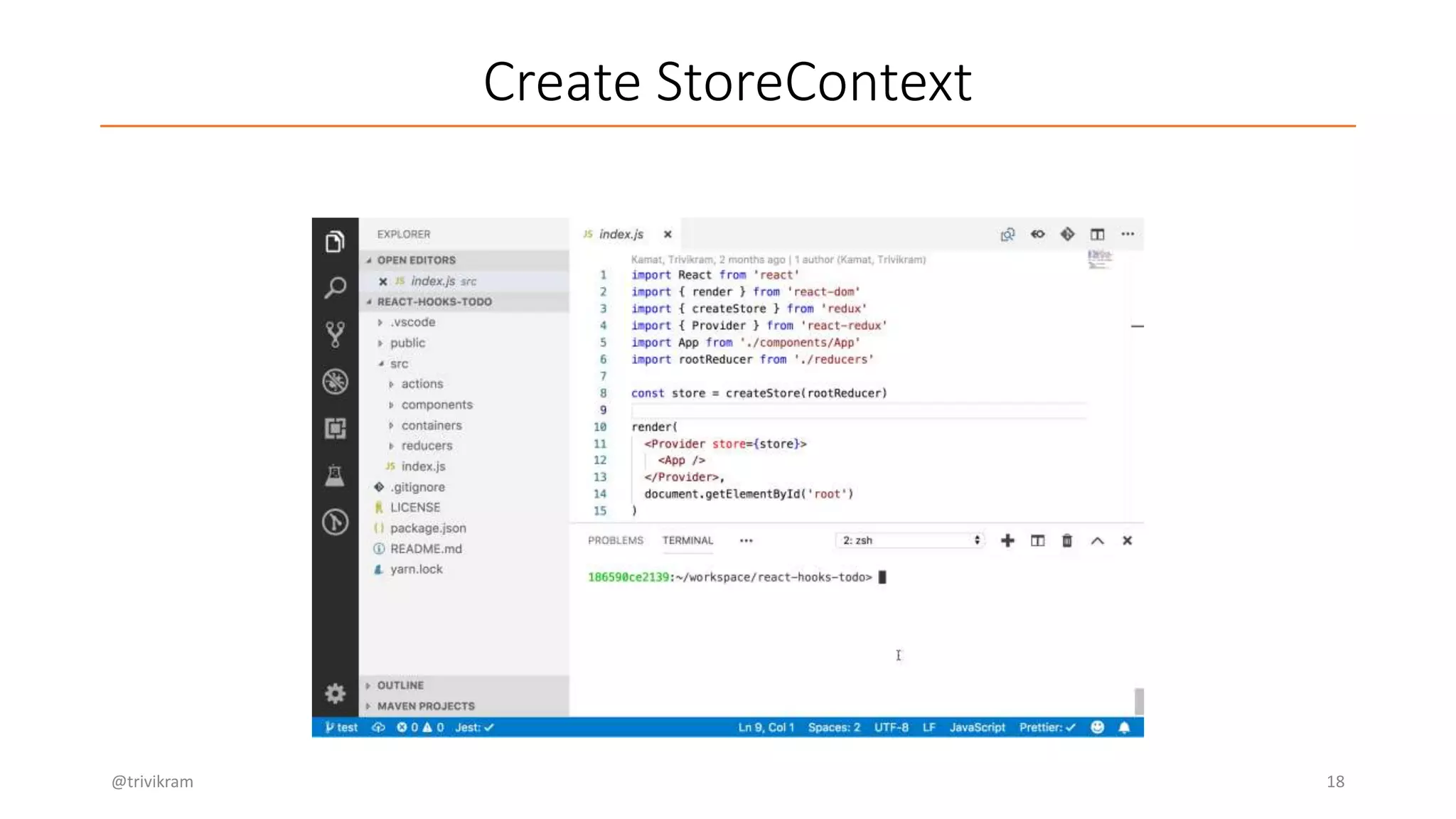Expand the OUTLINE section
This screenshot has width=1456, height=819.
click(400, 685)
